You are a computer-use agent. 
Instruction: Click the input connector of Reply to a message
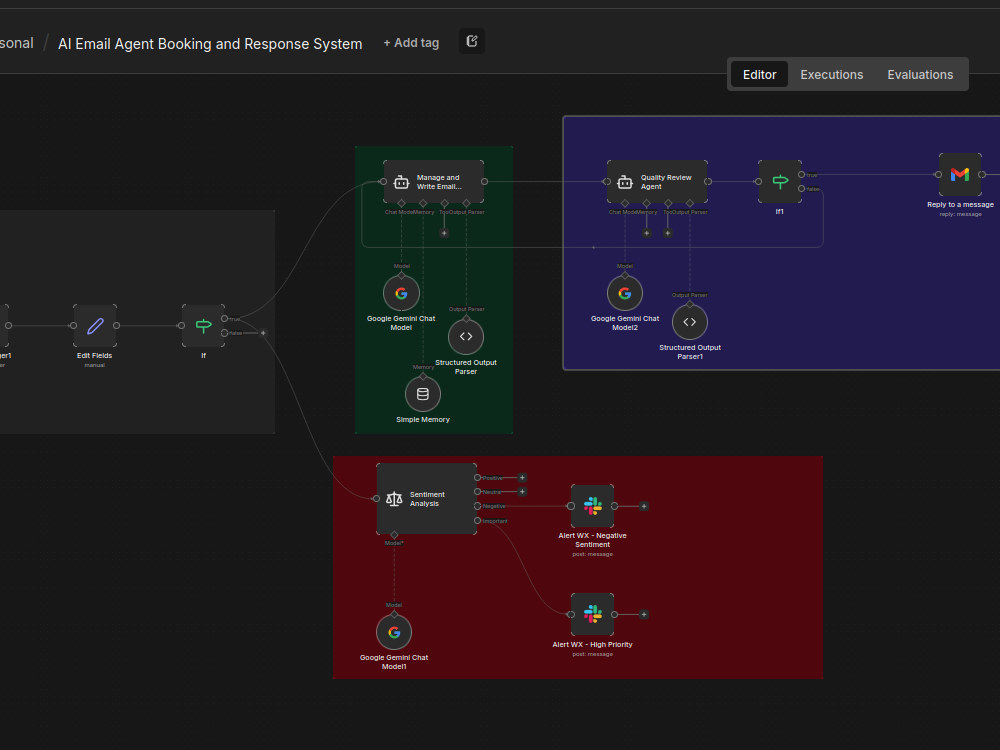(938, 175)
